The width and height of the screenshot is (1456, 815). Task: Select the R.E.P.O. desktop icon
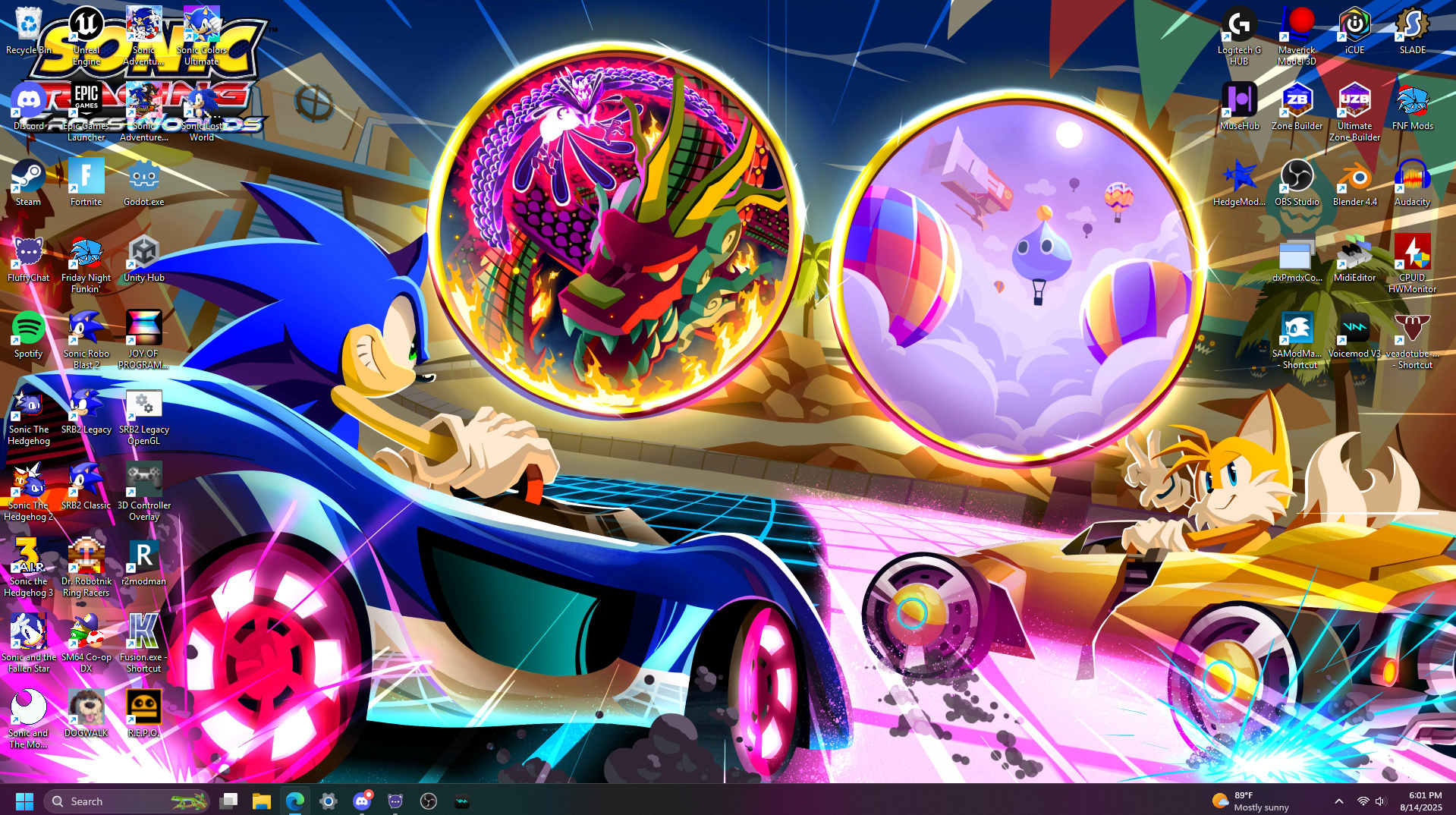click(144, 715)
